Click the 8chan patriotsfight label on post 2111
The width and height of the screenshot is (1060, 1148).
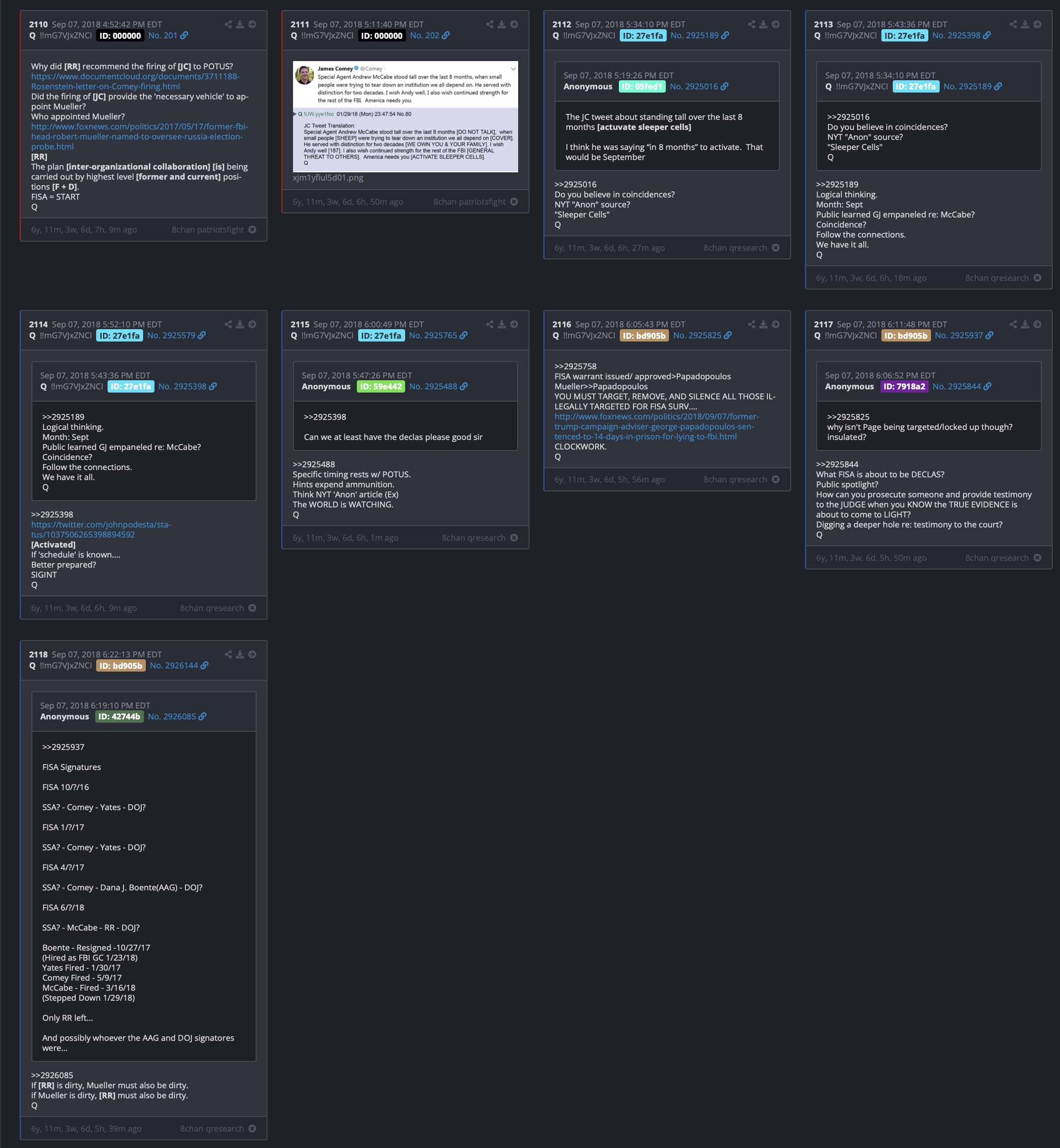469,202
